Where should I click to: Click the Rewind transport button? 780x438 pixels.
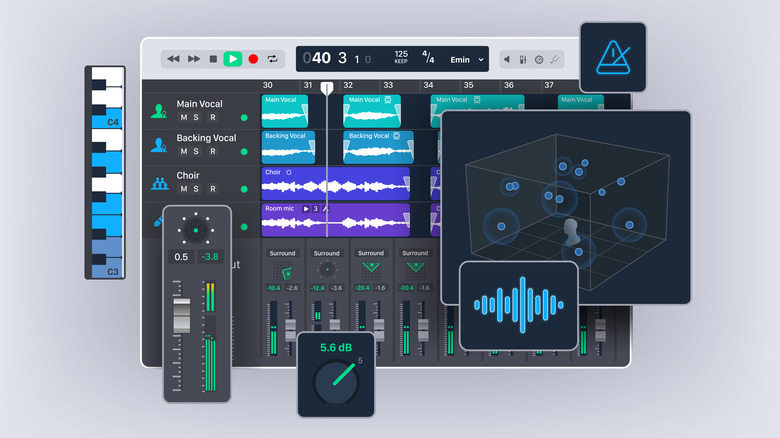point(173,59)
